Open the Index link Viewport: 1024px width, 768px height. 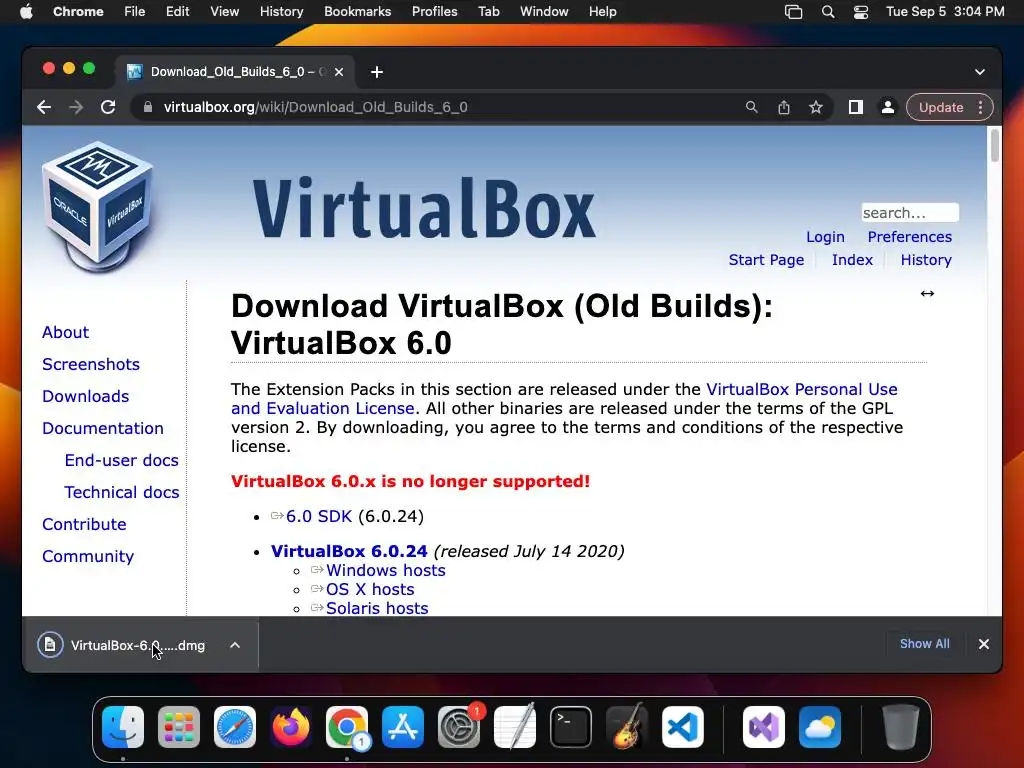[852, 260]
